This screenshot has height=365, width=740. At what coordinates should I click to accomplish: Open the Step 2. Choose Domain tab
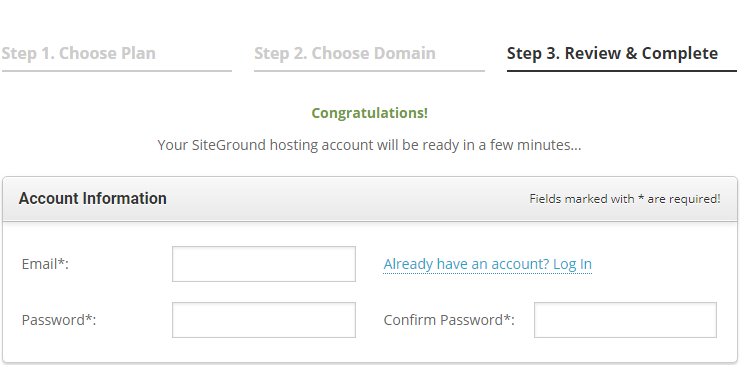(345, 53)
